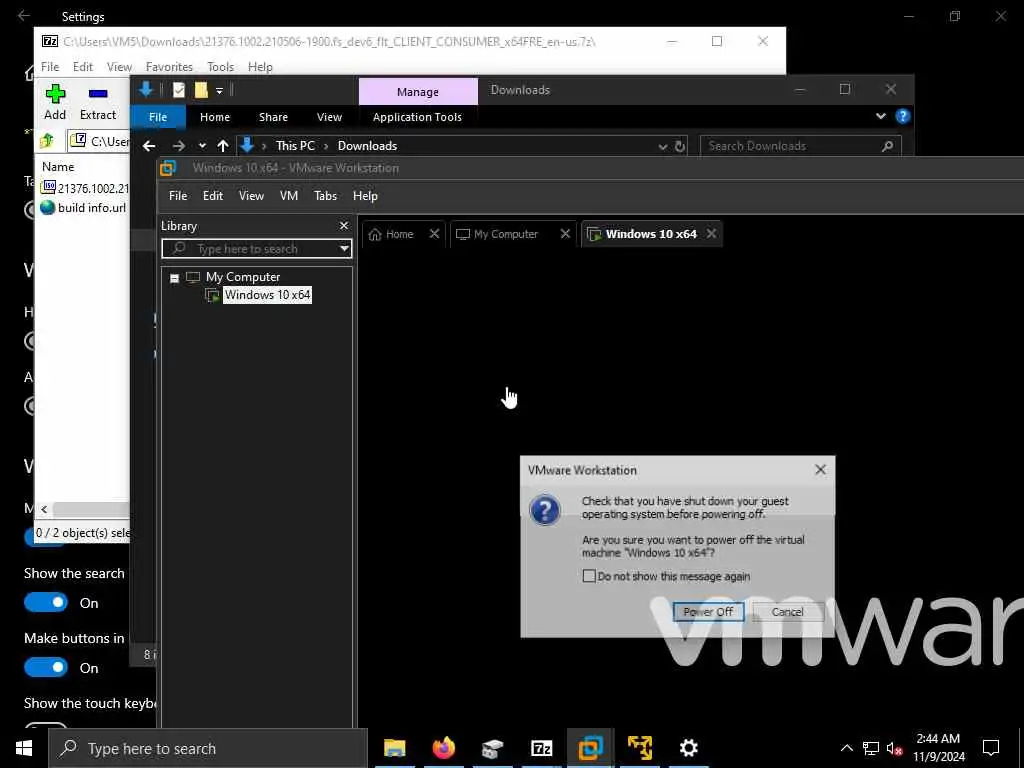1024x768 pixels.
Task: Close the My Computer tab
Action: point(565,234)
